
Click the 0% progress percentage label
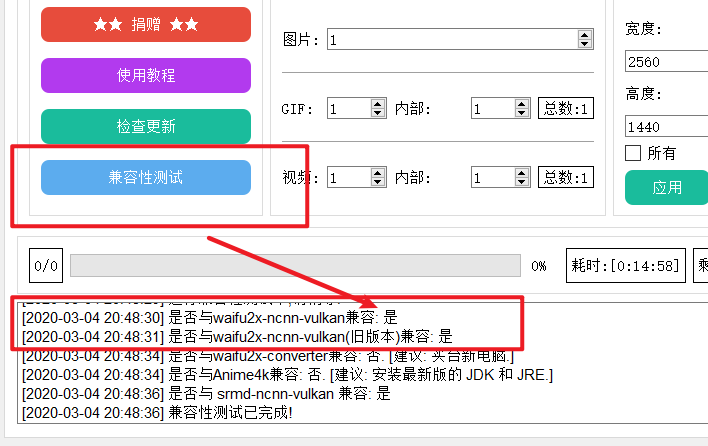point(539,266)
